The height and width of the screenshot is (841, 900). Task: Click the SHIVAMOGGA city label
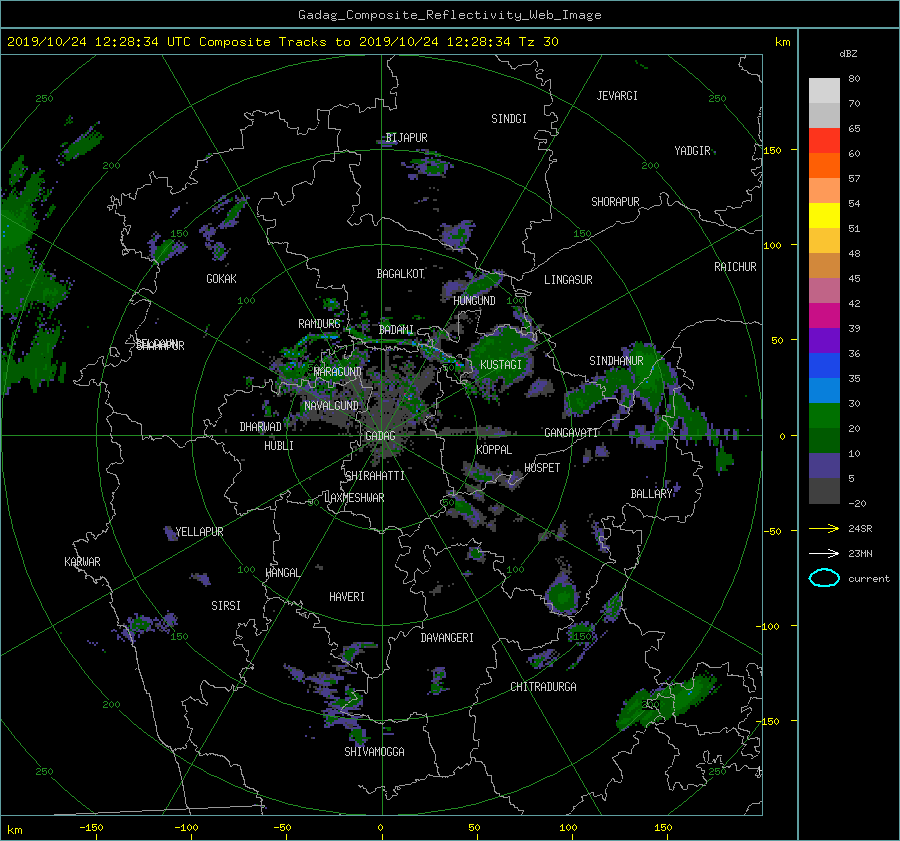tap(374, 752)
